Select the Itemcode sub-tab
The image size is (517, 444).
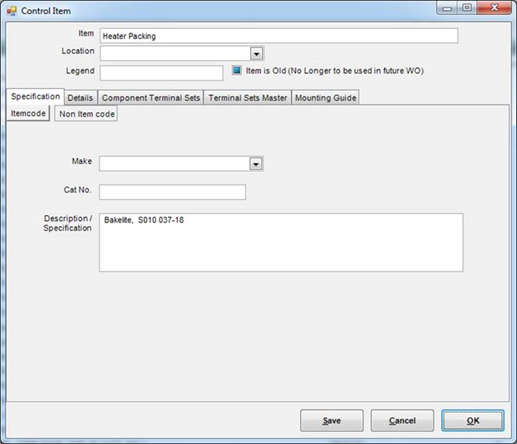click(28, 113)
